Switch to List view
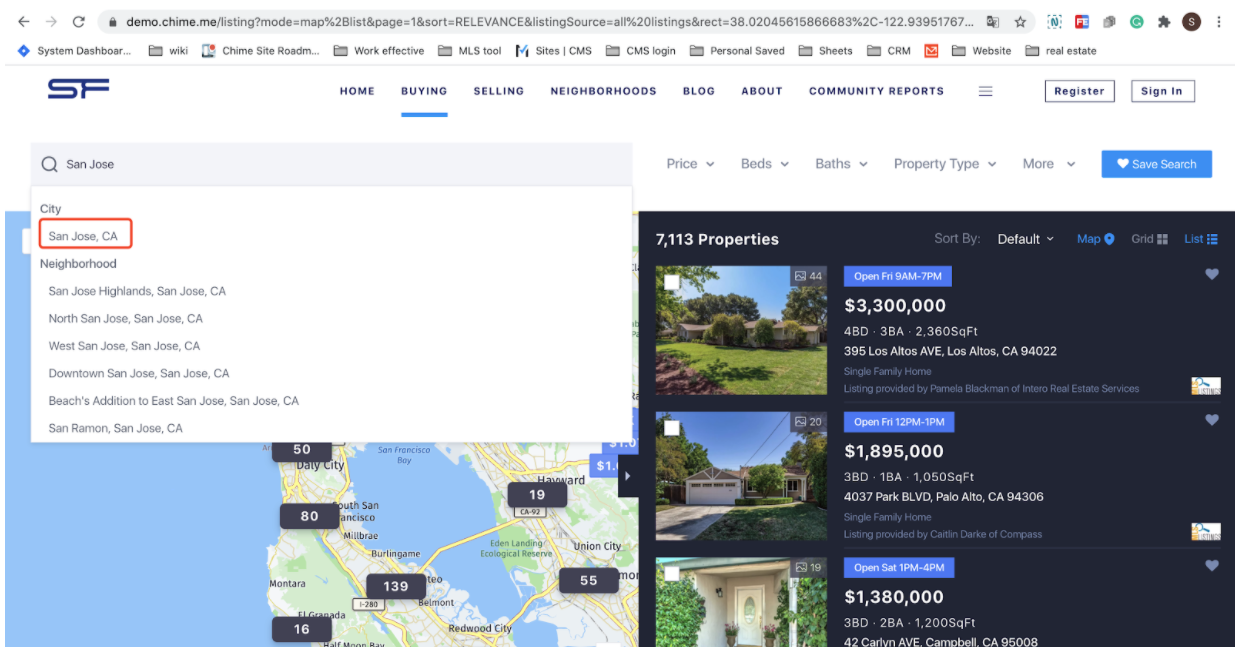Image resolution: width=1235 pixels, height=647 pixels. coord(1201,239)
